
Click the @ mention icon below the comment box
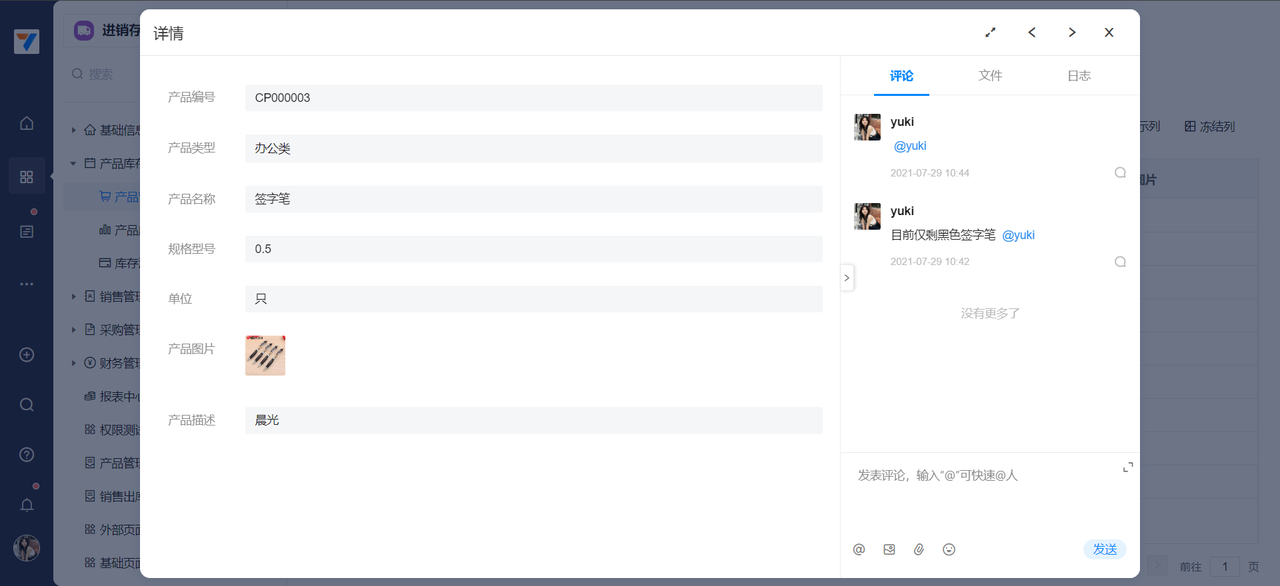point(859,549)
